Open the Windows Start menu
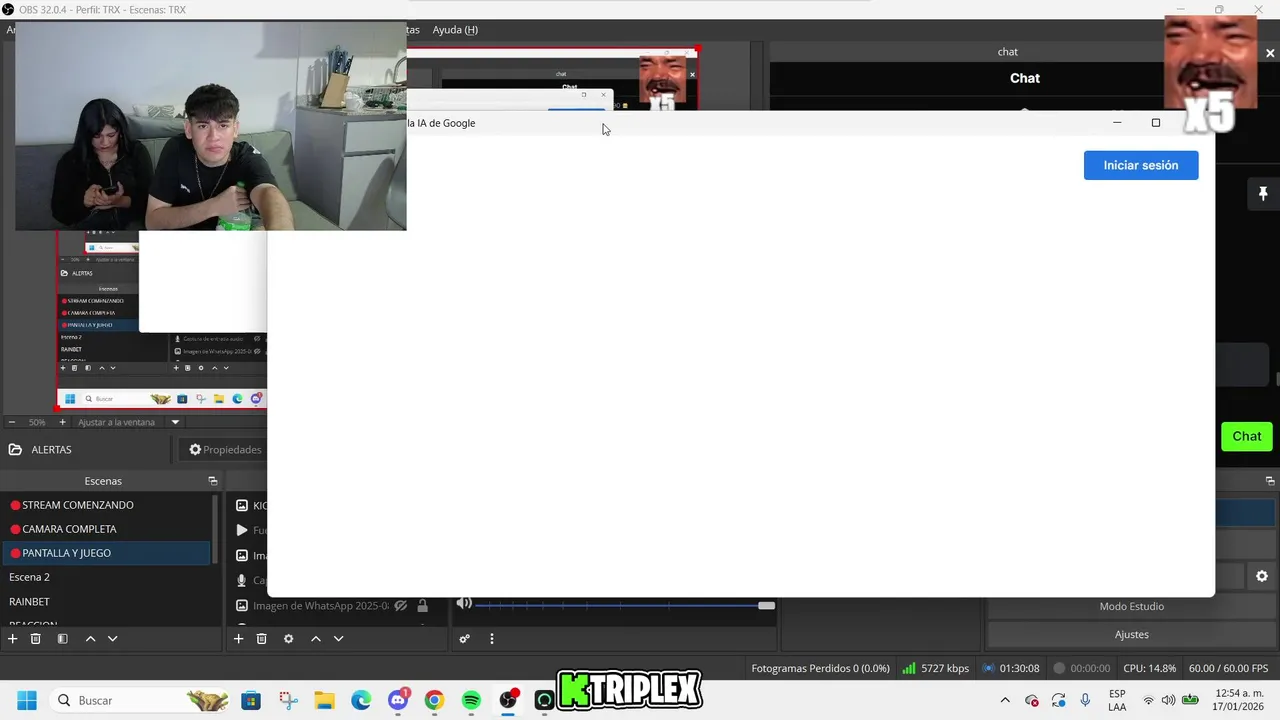 27,700
